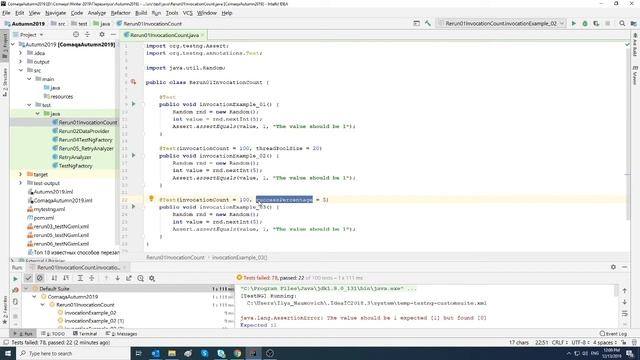The image size is (640, 360).
Task: Collapse the Autumn2019 project root
Action: click(13, 44)
